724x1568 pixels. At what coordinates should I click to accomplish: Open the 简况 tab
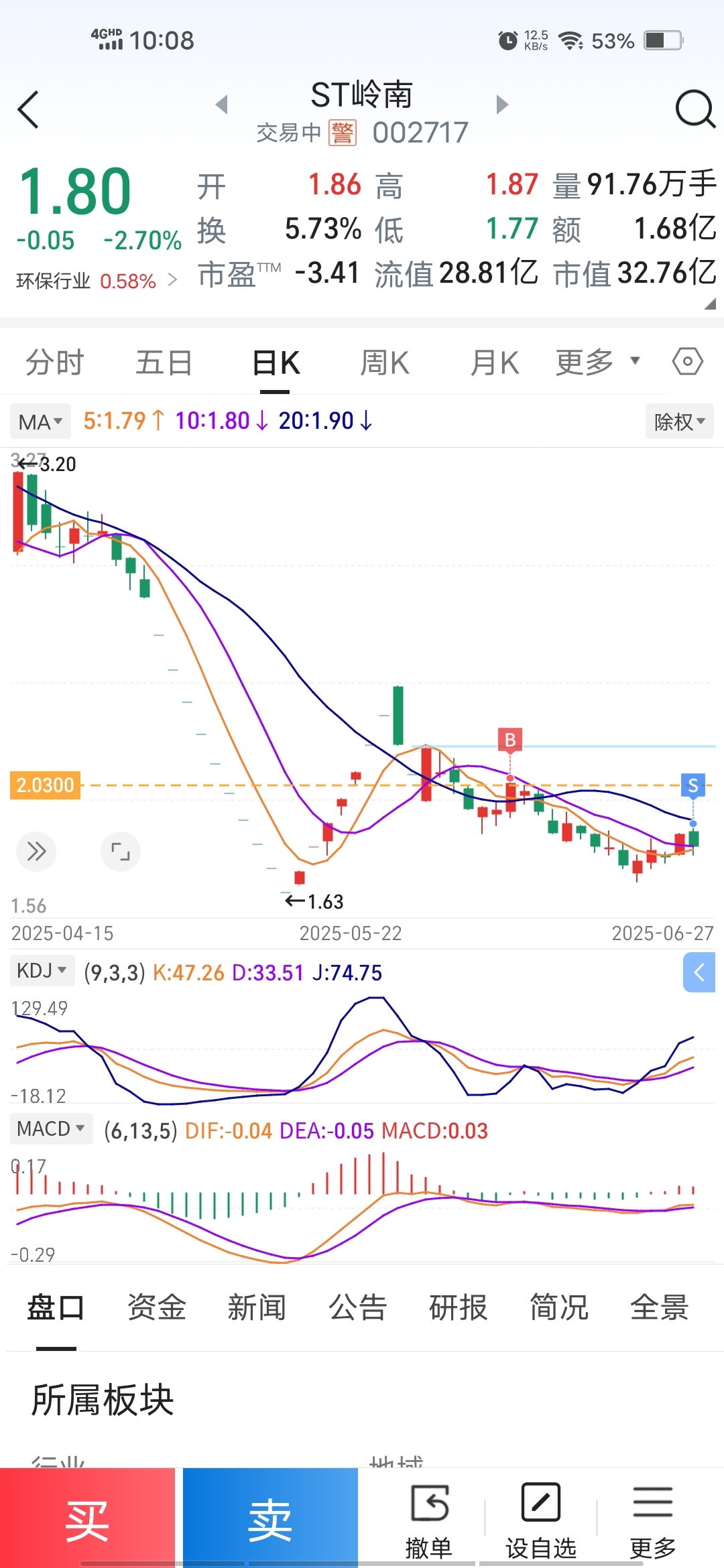coord(559,1307)
